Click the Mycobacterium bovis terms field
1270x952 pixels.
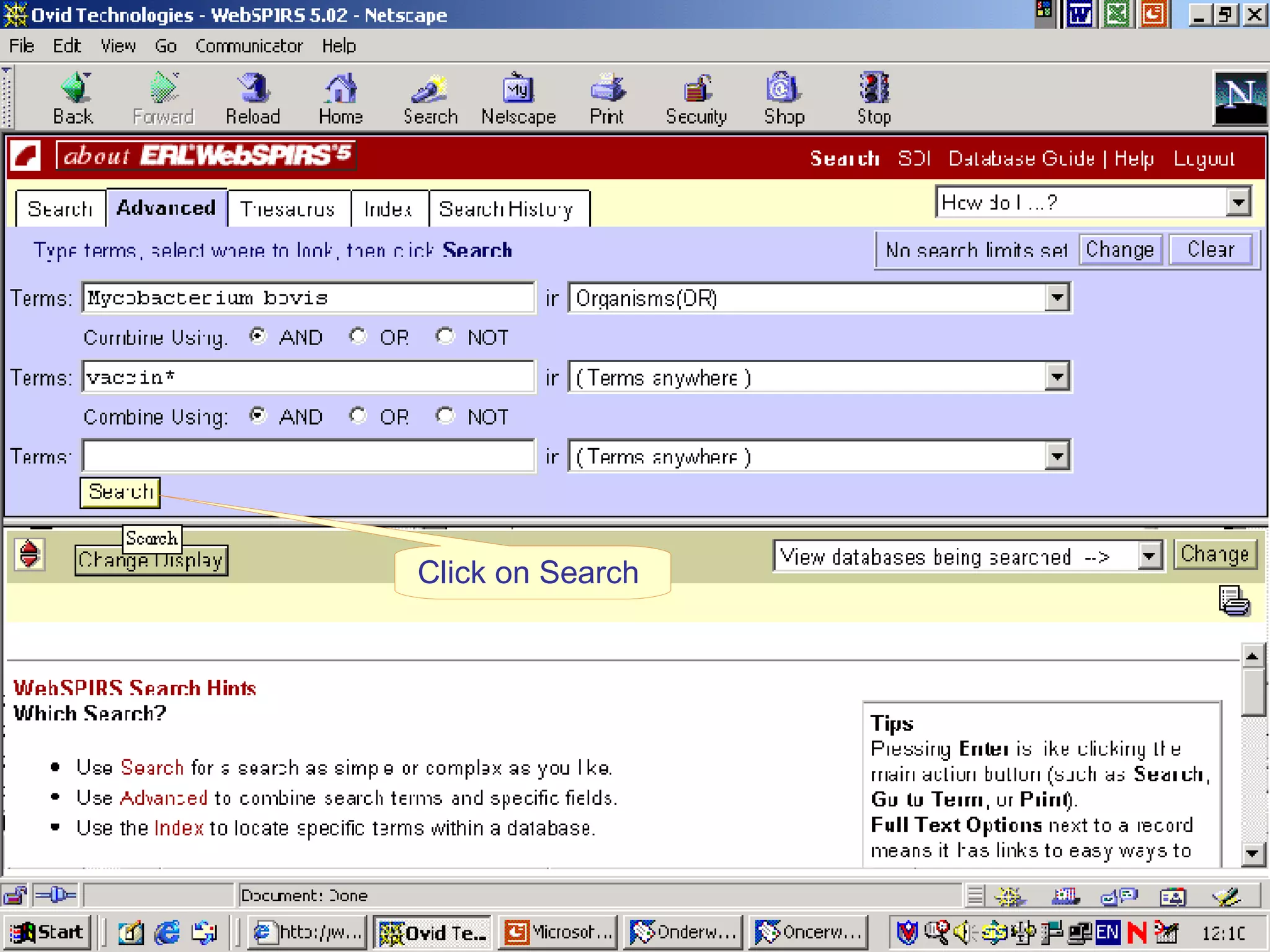coord(308,297)
